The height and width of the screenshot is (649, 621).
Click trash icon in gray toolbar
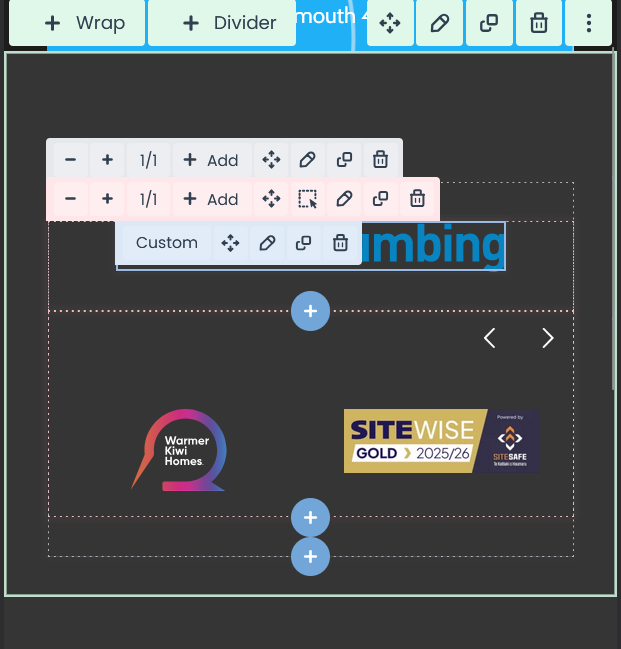click(380, 160)
